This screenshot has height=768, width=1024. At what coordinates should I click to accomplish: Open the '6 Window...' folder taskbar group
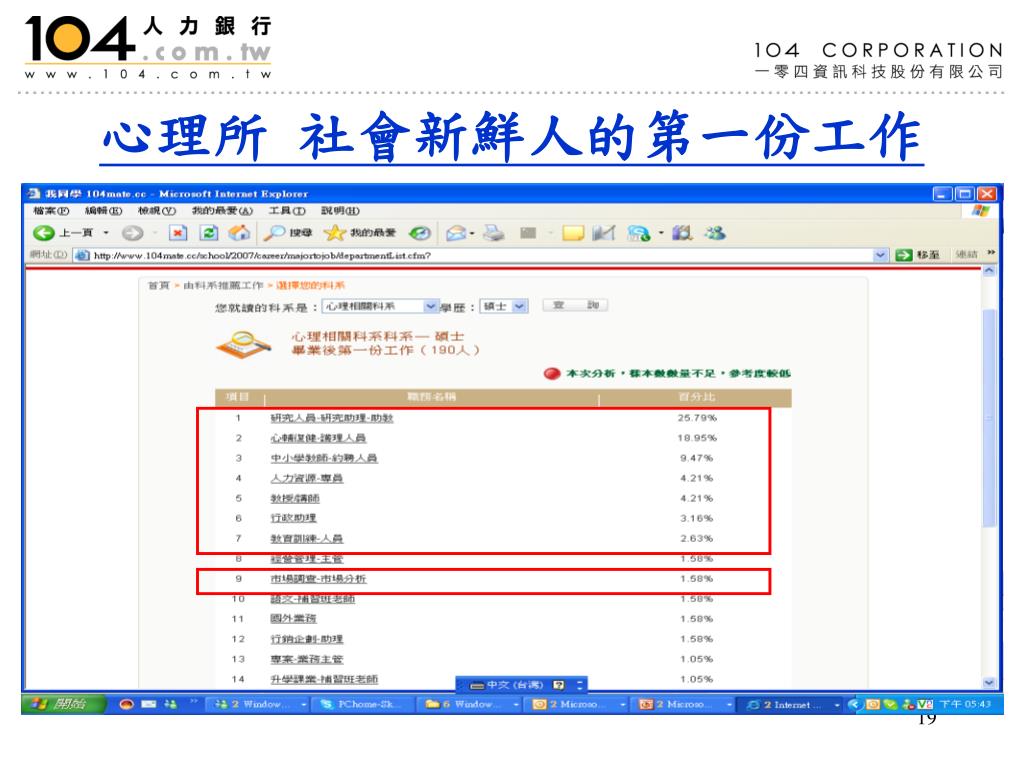[x=470, y=705]
